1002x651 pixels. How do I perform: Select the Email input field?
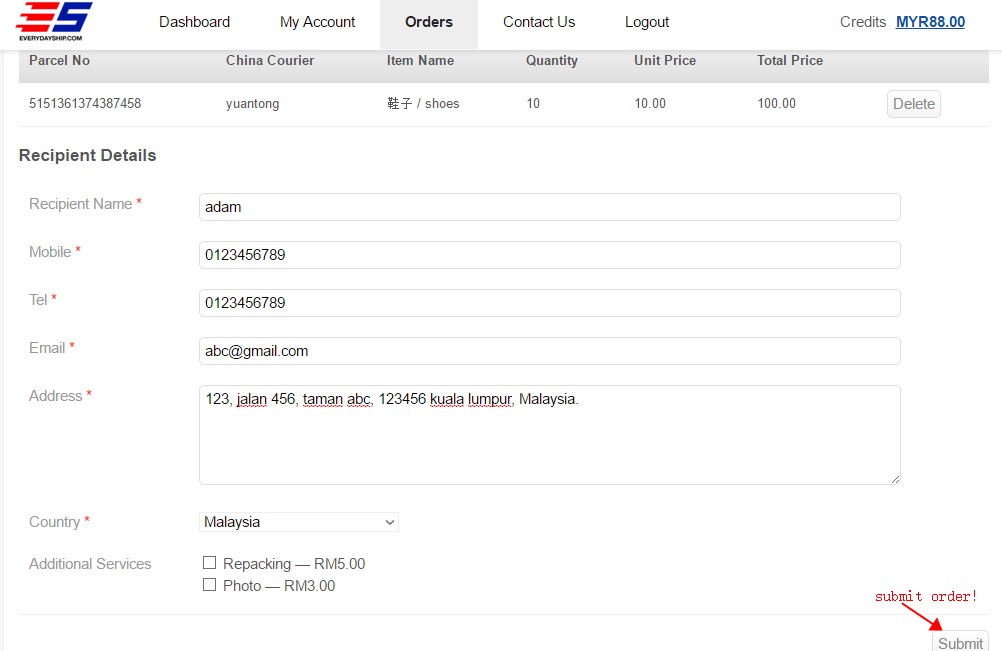coord(549,351)
